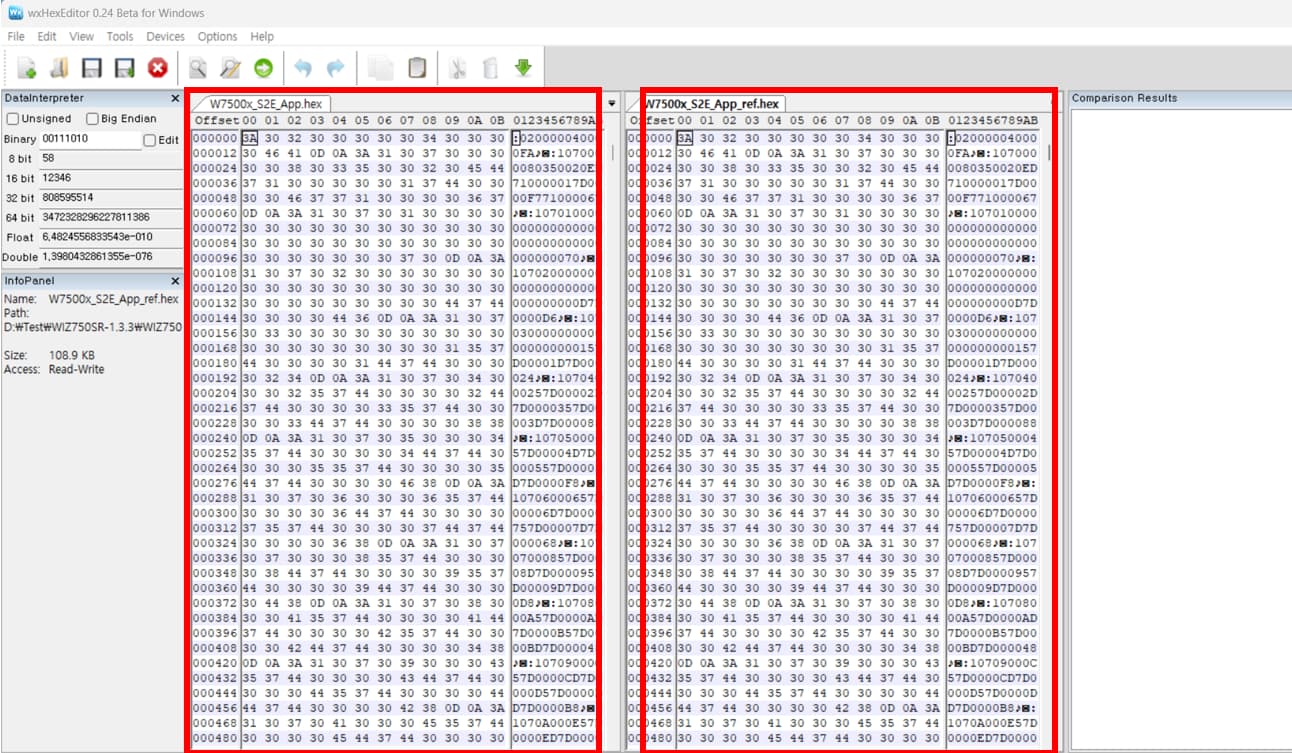
Task: Save the file using first floppy icon
Action: [x=92, y=68]
